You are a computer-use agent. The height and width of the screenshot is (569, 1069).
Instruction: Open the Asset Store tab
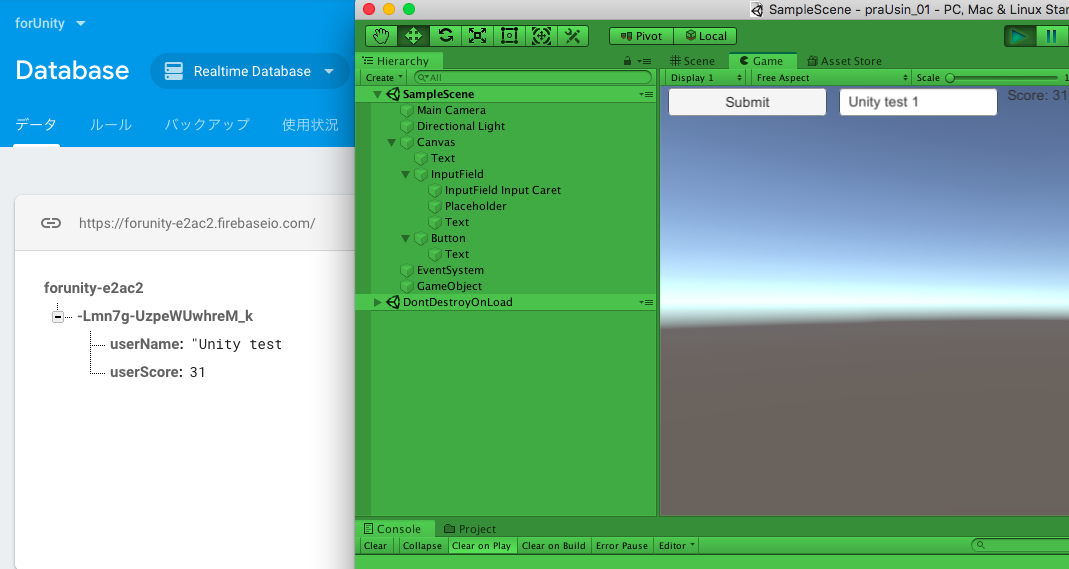coord(844,61)
